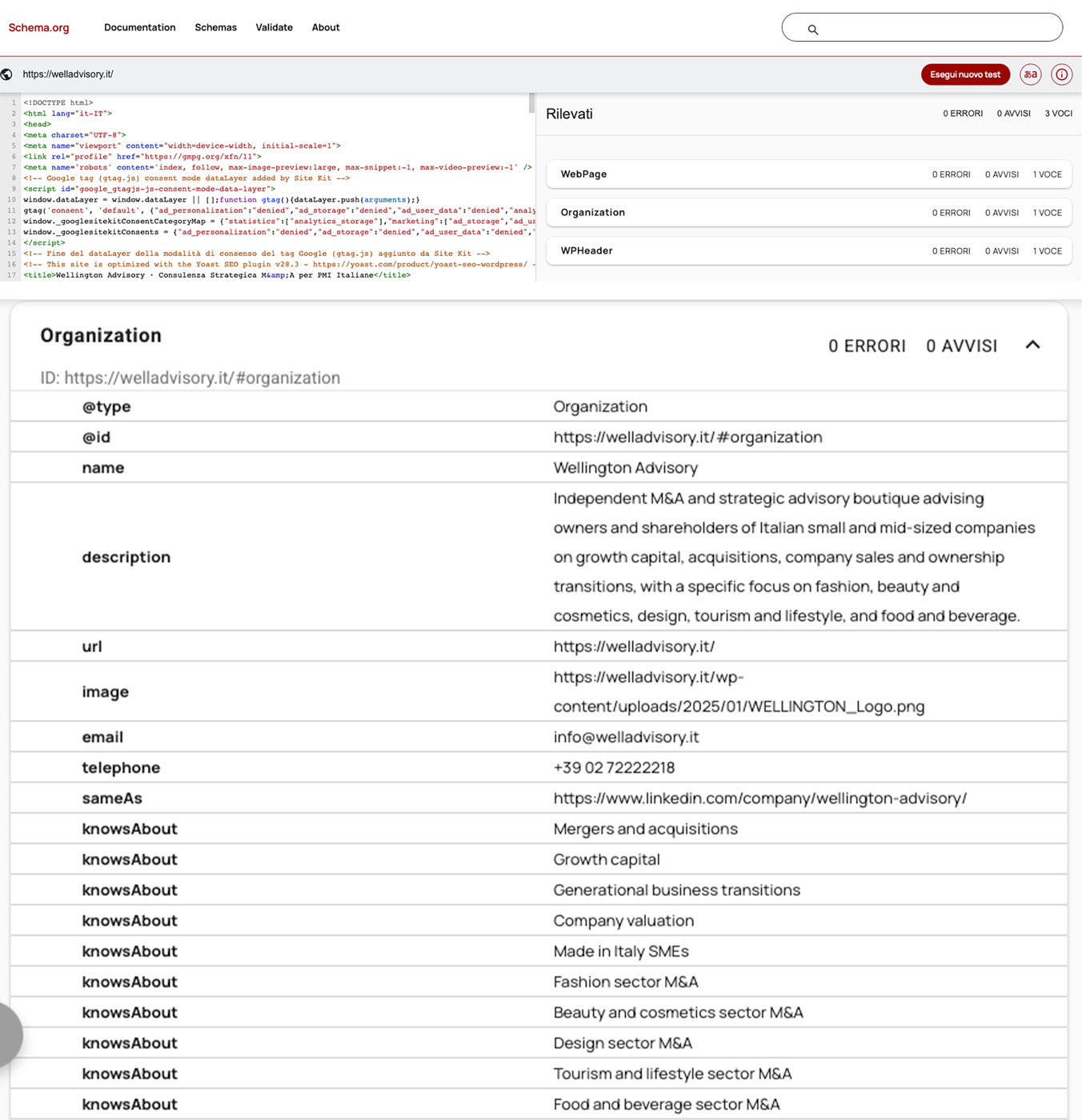The image size is (1082, 1120).
Task: Click the info circle icon
Action: 1061,74
